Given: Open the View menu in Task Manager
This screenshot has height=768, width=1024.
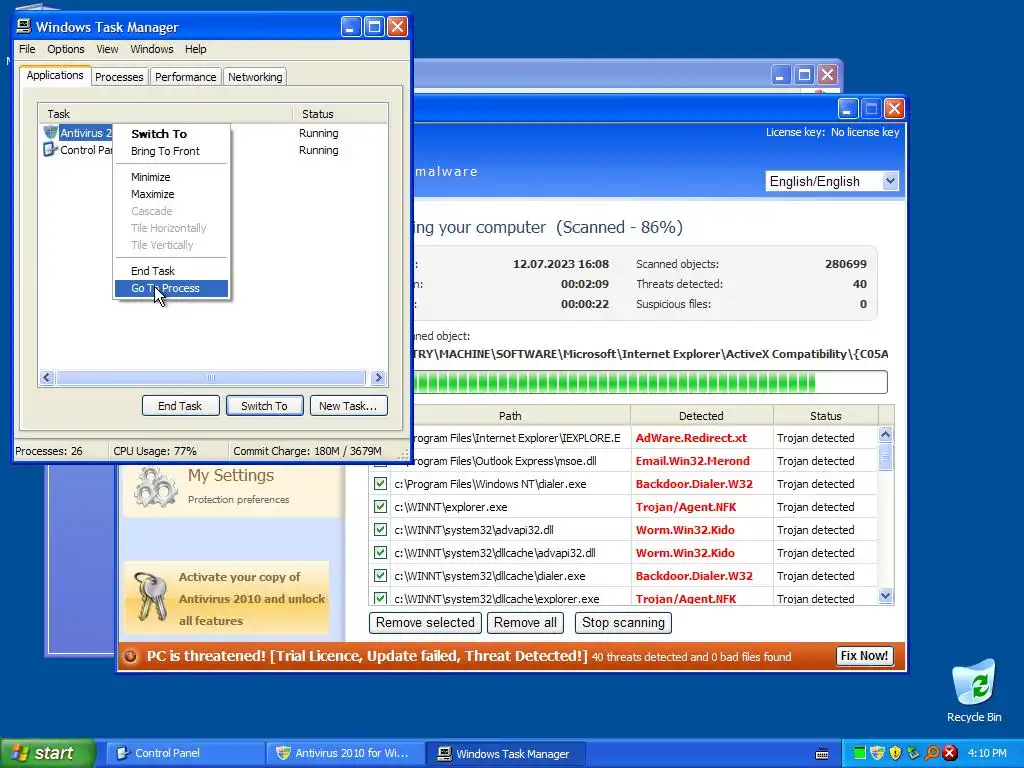Looking at the screenshot, I should click(107, 49).
